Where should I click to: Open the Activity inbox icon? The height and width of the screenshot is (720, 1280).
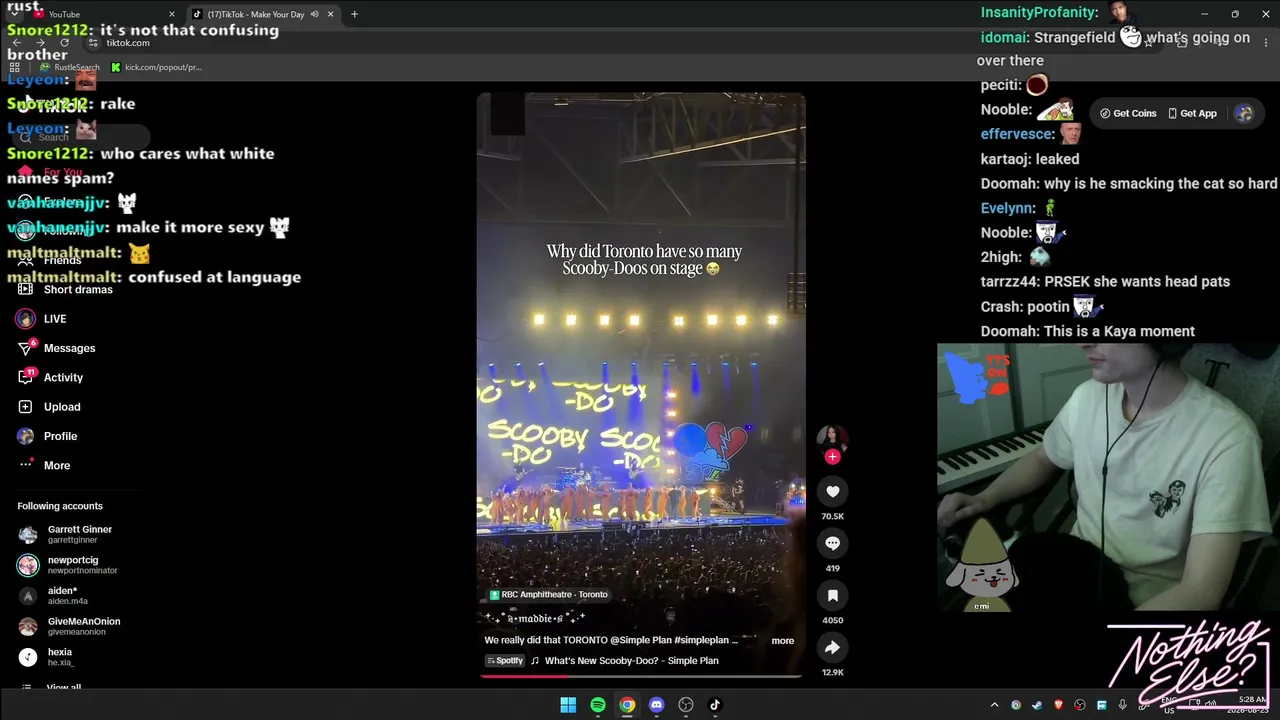[x=26, y=377]
